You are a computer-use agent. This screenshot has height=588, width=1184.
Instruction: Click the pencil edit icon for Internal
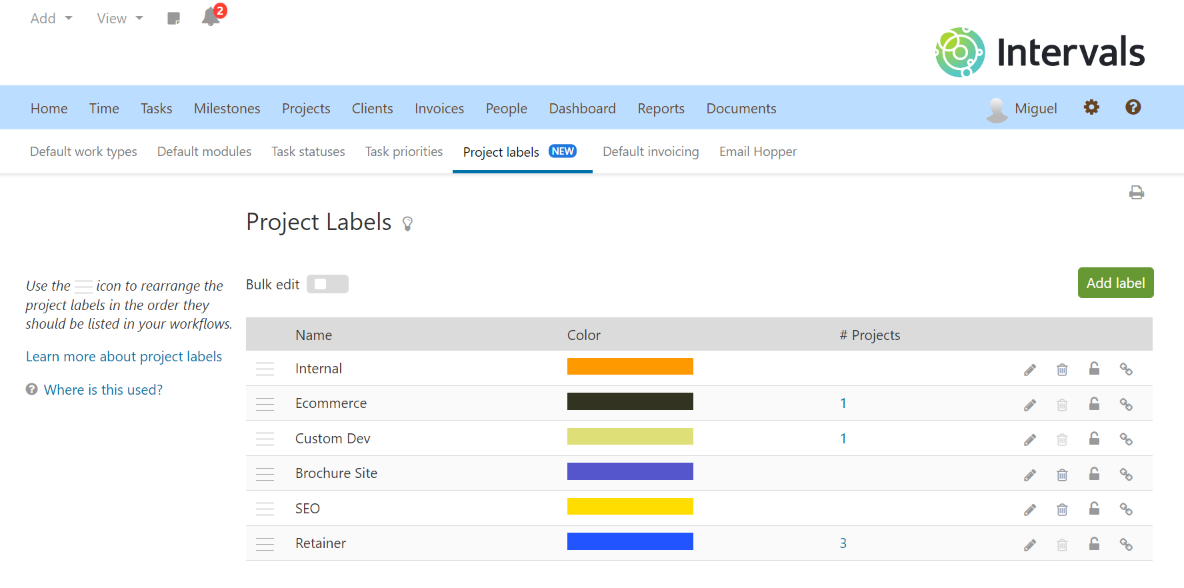click(1030, 370)
